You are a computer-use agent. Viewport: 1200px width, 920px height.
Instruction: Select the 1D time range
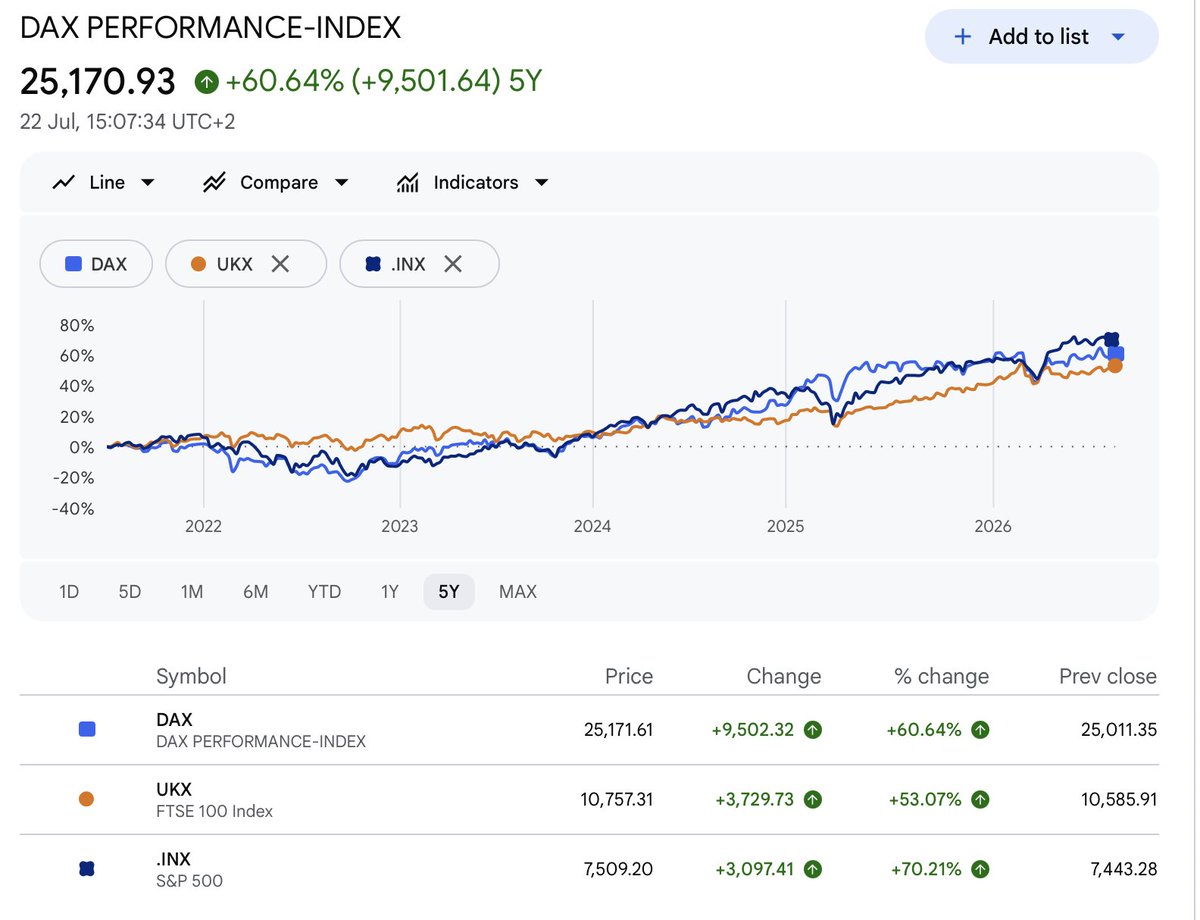coord(69,592)
